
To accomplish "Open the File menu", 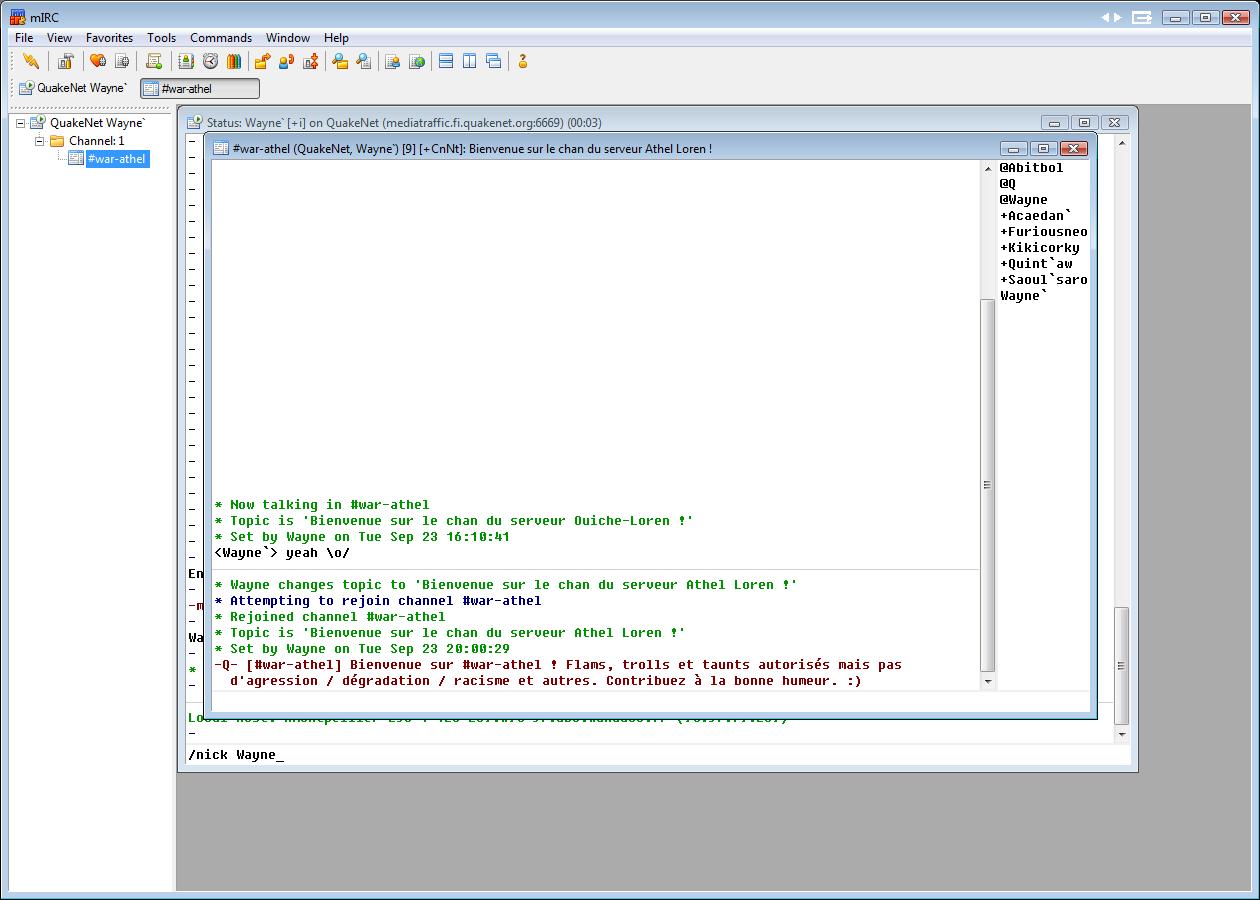I will click(24, 38).
